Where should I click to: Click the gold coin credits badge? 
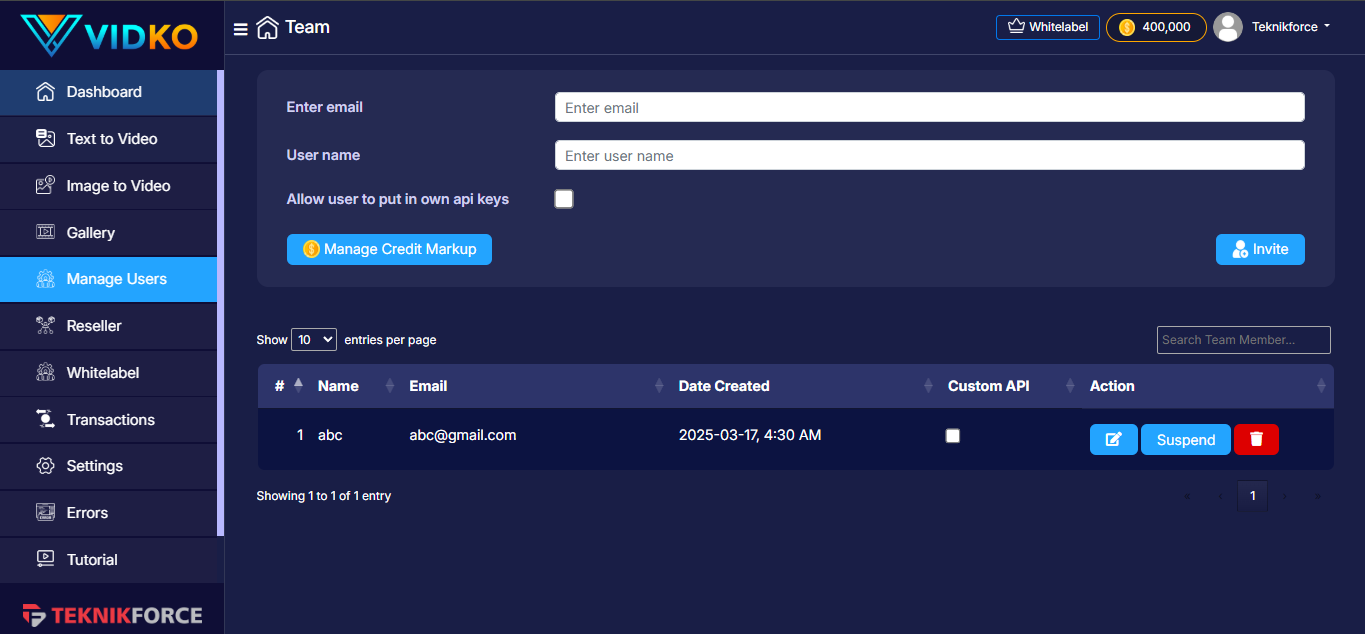coord(1155,27)
